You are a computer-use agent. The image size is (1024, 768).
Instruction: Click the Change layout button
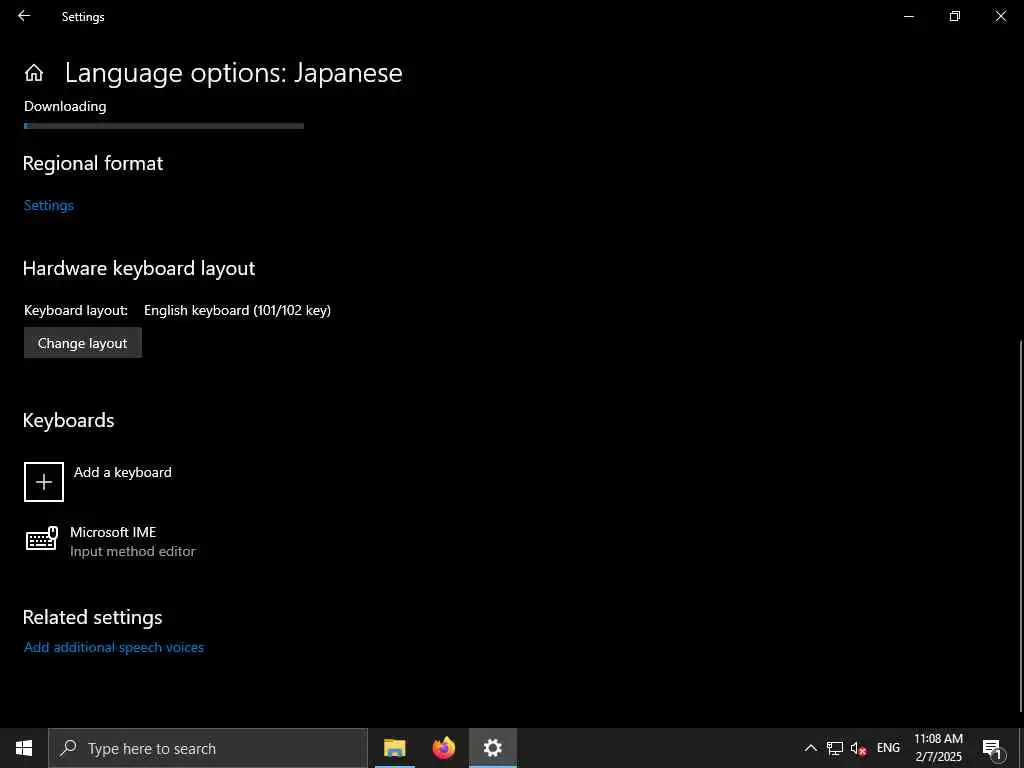[x=83, y=343]
